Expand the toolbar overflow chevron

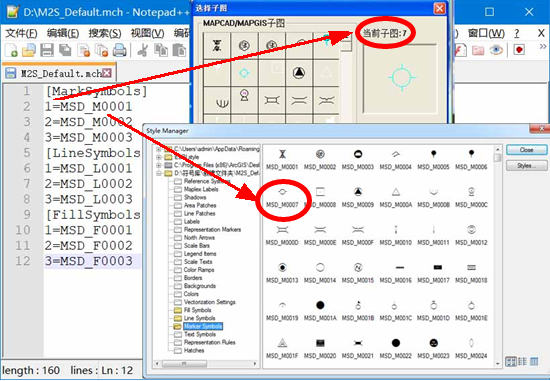tap(543, 46)
